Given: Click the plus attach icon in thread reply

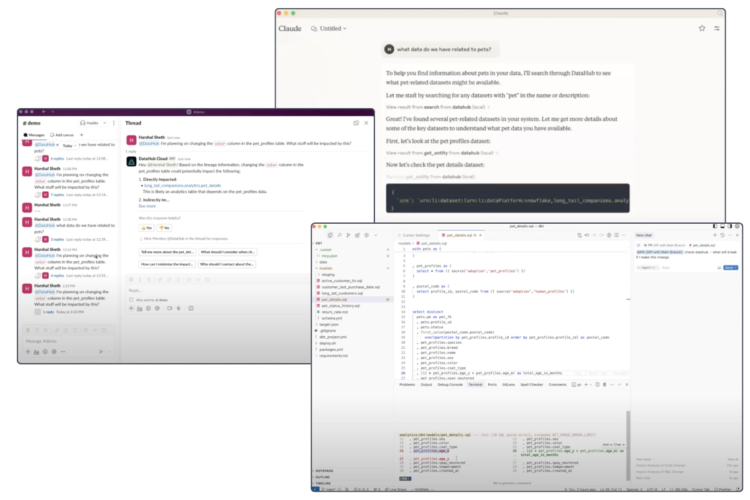Looking at the screenshot, I should click(x=130, y=309).
